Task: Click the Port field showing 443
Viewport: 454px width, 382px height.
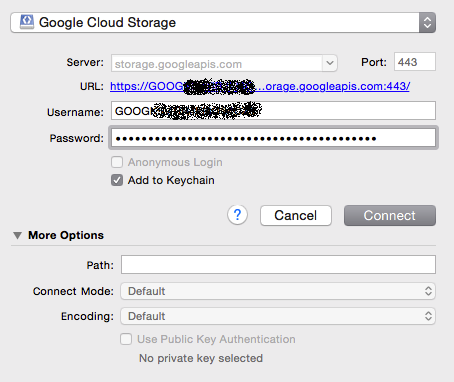Action: (x=415, y=62)
